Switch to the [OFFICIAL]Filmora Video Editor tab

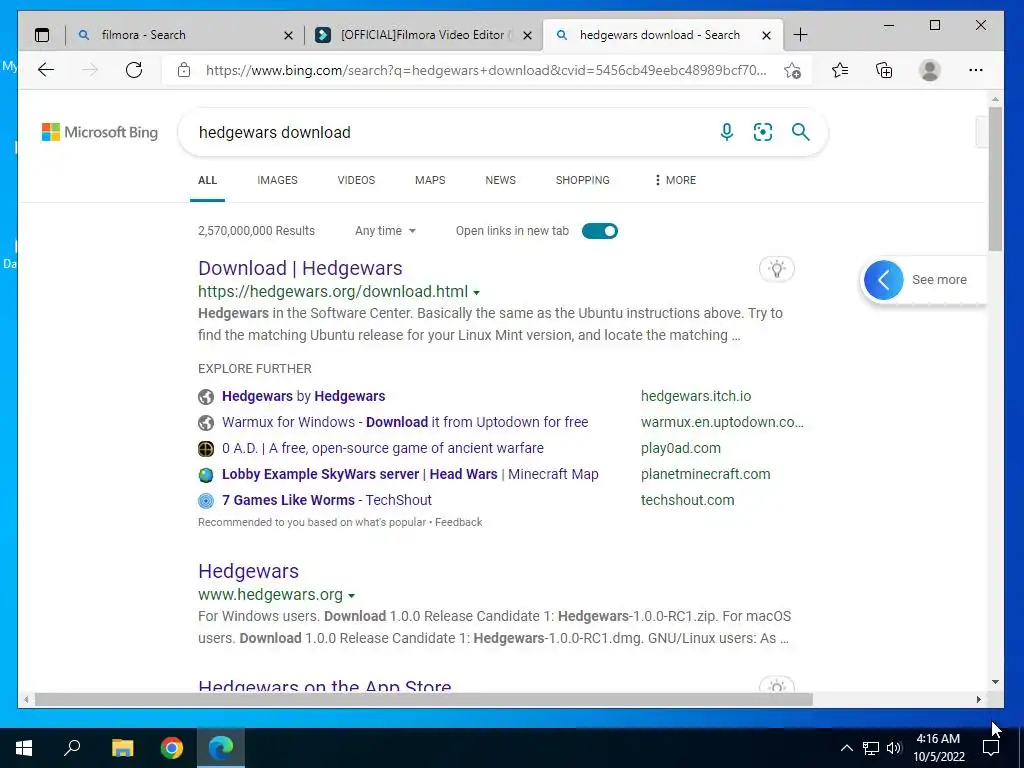click(423, 35)
